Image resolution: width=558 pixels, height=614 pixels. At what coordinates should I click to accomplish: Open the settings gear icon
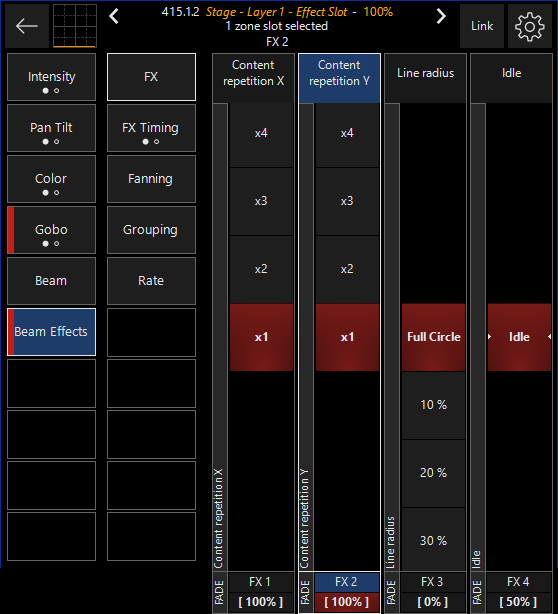(530, 26)
